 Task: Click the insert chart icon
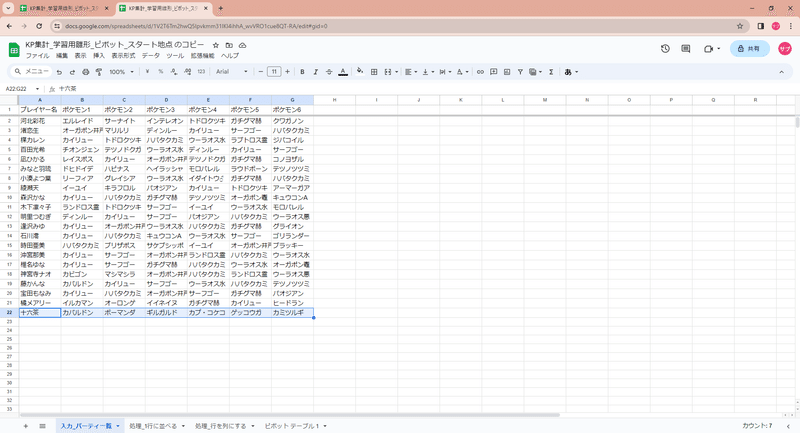(507, 72)
